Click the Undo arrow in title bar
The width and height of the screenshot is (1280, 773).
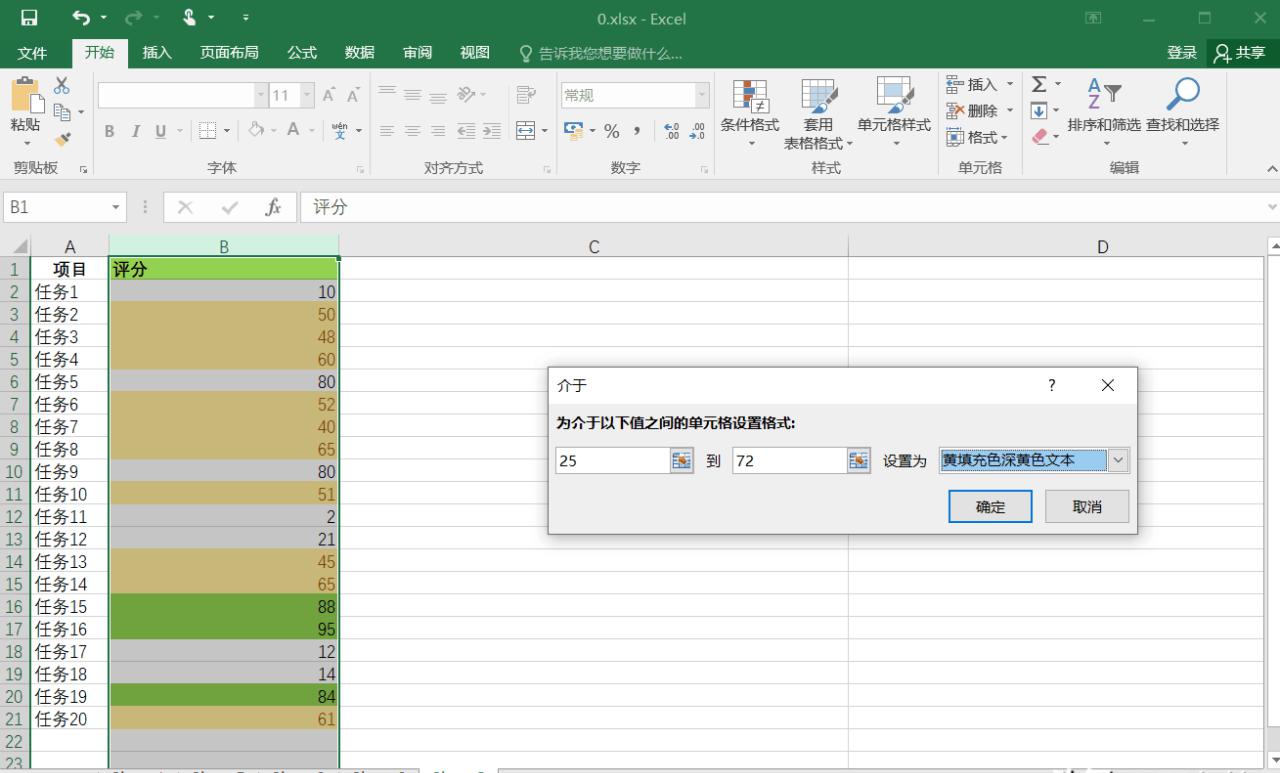point(80,18)
